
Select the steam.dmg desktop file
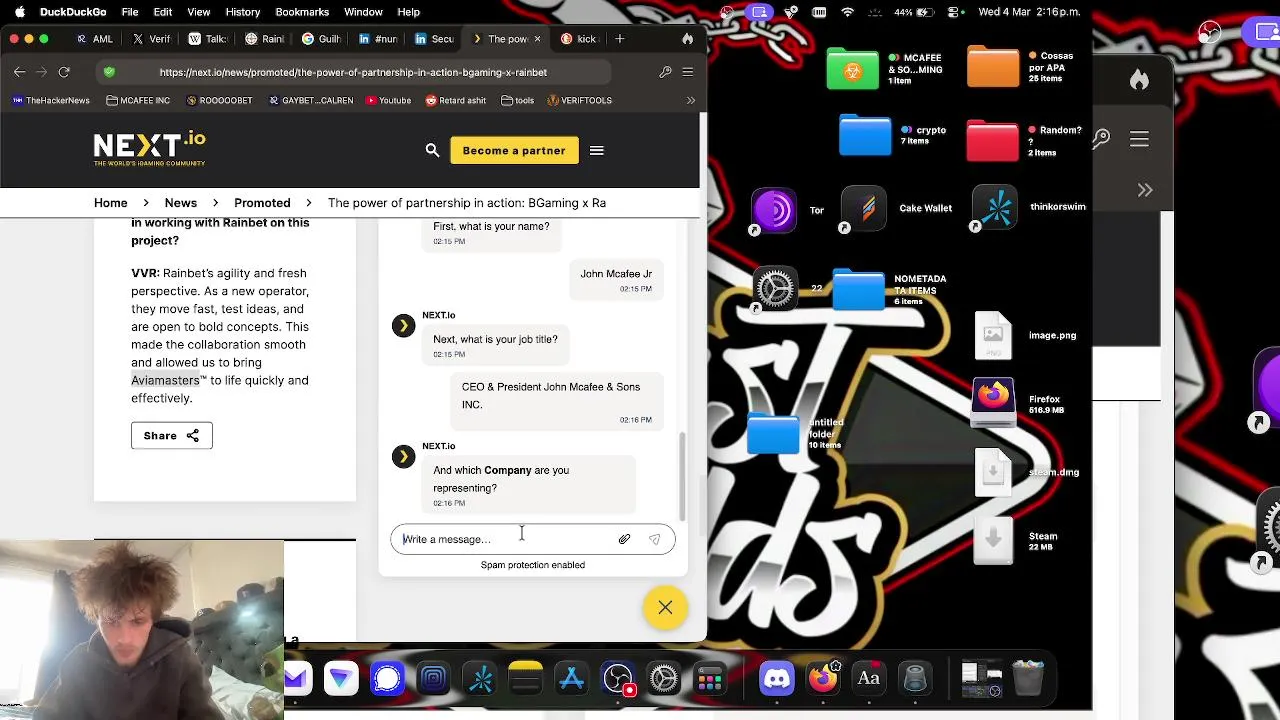point(993,472)
